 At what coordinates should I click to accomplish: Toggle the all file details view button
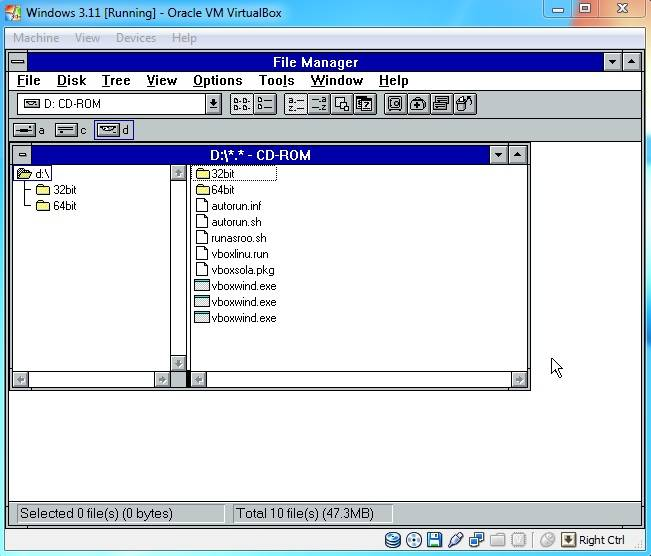click(x=265, y=104)
